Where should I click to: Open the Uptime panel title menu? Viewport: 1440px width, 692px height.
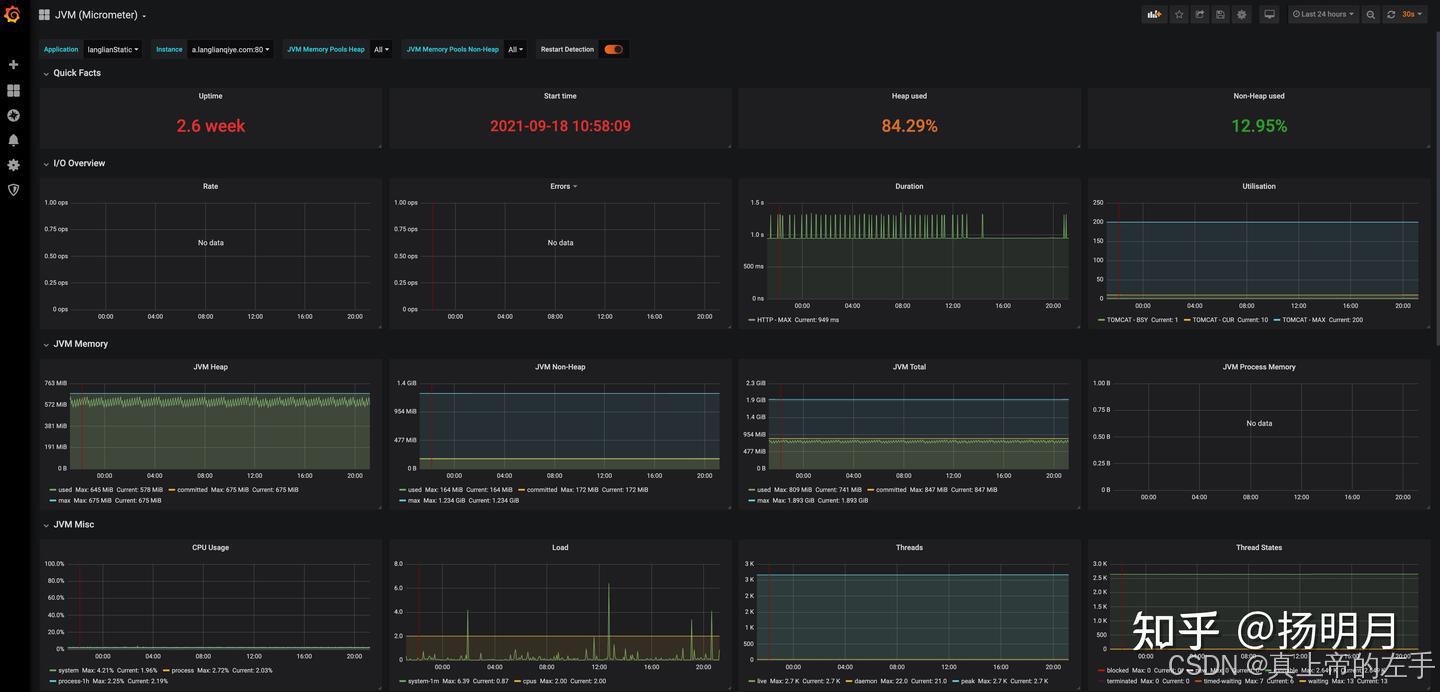[x=210, y=96]
